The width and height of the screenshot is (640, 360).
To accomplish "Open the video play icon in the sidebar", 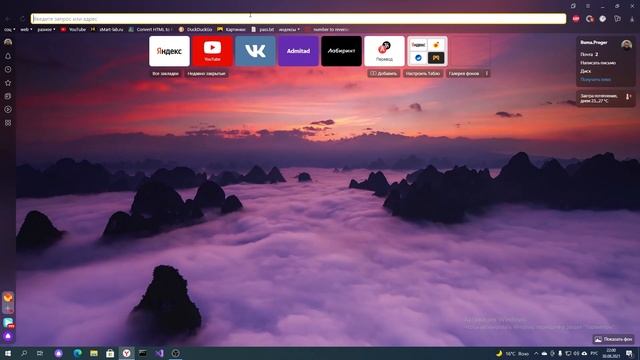I will [x=8, y=109].
